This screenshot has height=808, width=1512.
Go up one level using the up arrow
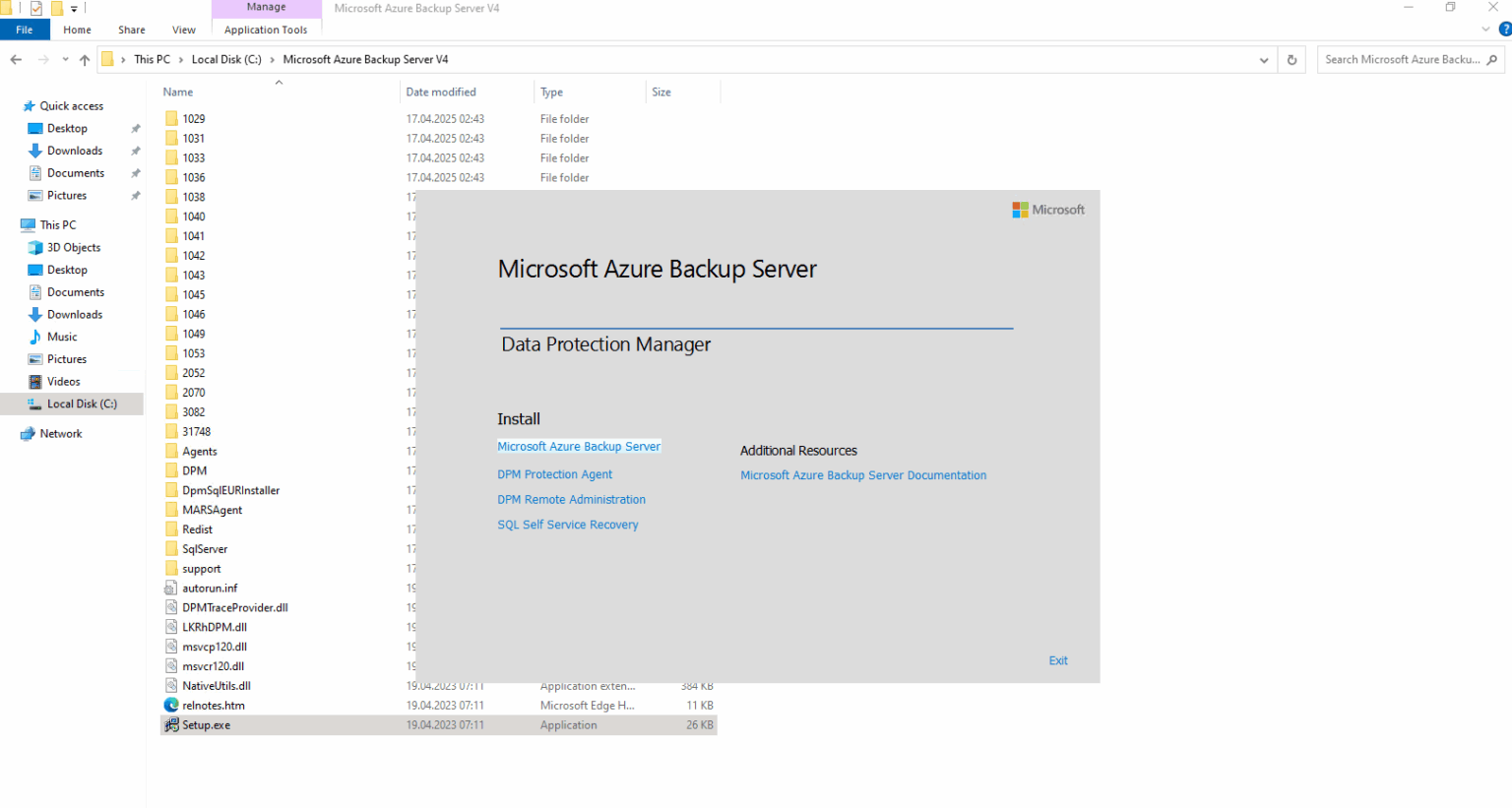coord(84,59)
